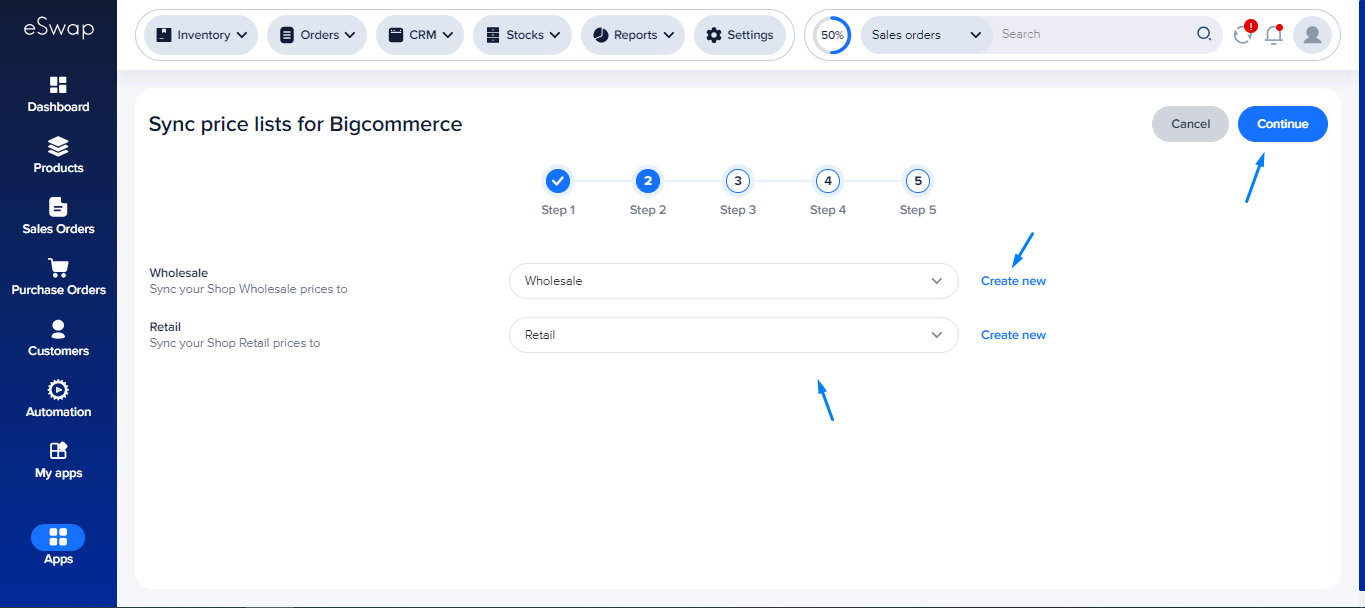Viewport: 1365px width, 608px height.
Task: Click the notifications bell icon
Action: pos(1273,35)
